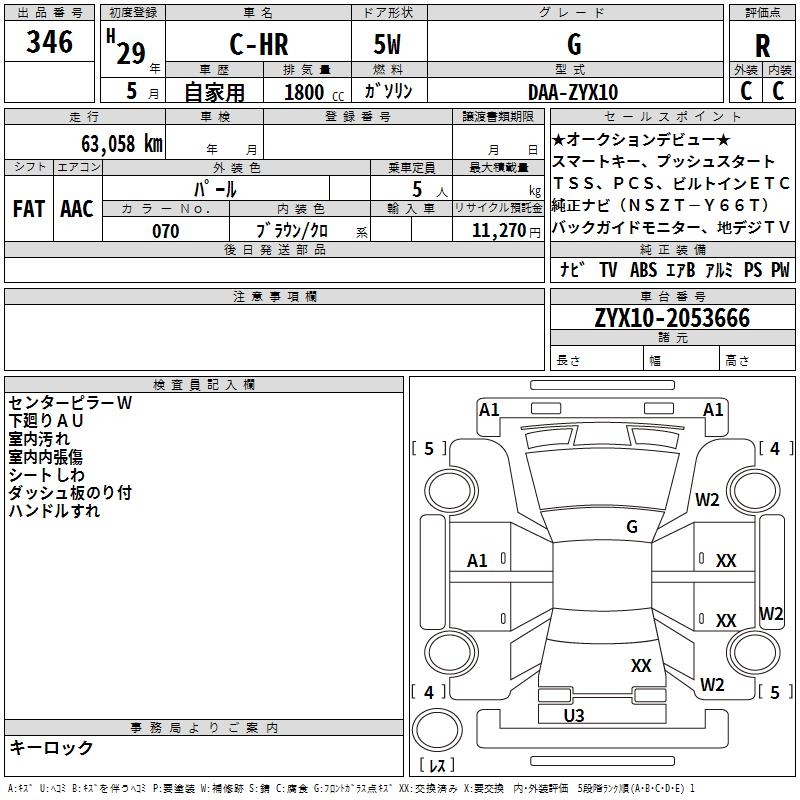Click the shift type FAT
This screenshot has height=800, width=800.
tap(29, 209)
